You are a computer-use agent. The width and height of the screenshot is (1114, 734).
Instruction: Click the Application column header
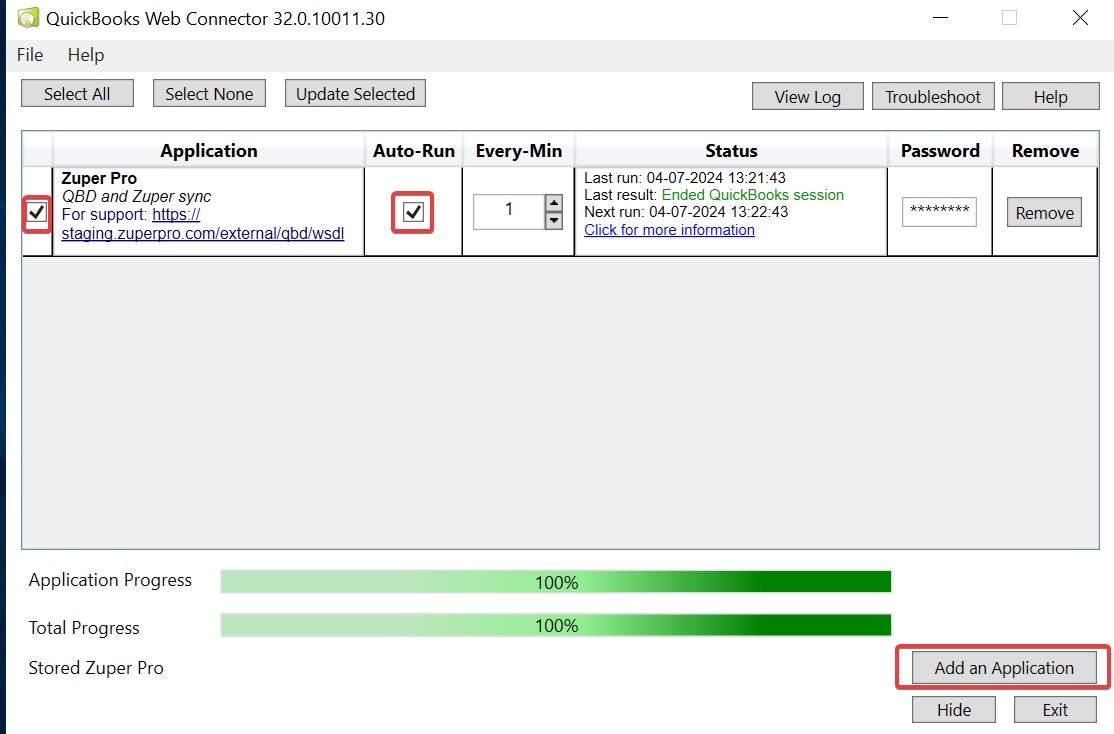(x=209, y=151)
